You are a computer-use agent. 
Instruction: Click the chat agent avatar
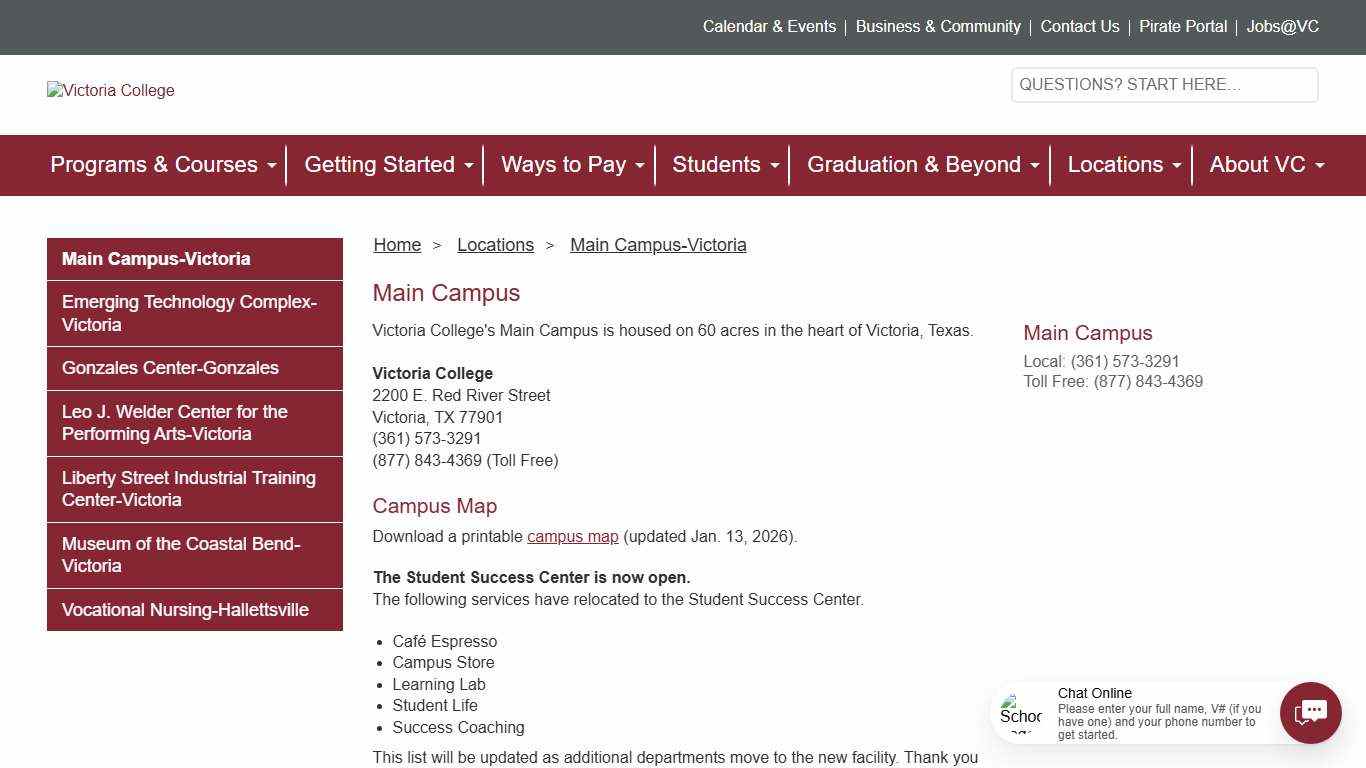point(1020,713)
